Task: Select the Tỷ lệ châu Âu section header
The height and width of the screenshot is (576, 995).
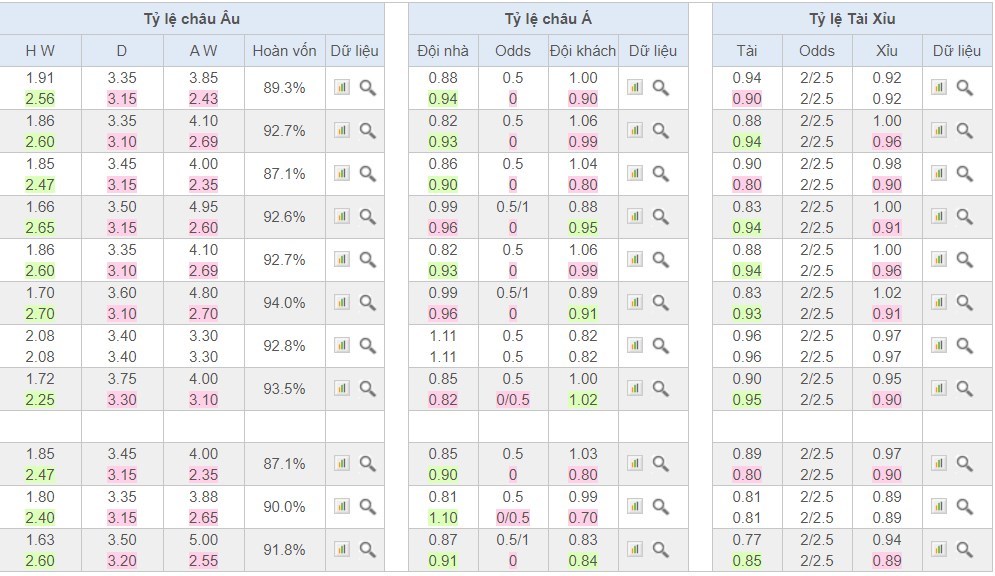Action: coord(192,19)
